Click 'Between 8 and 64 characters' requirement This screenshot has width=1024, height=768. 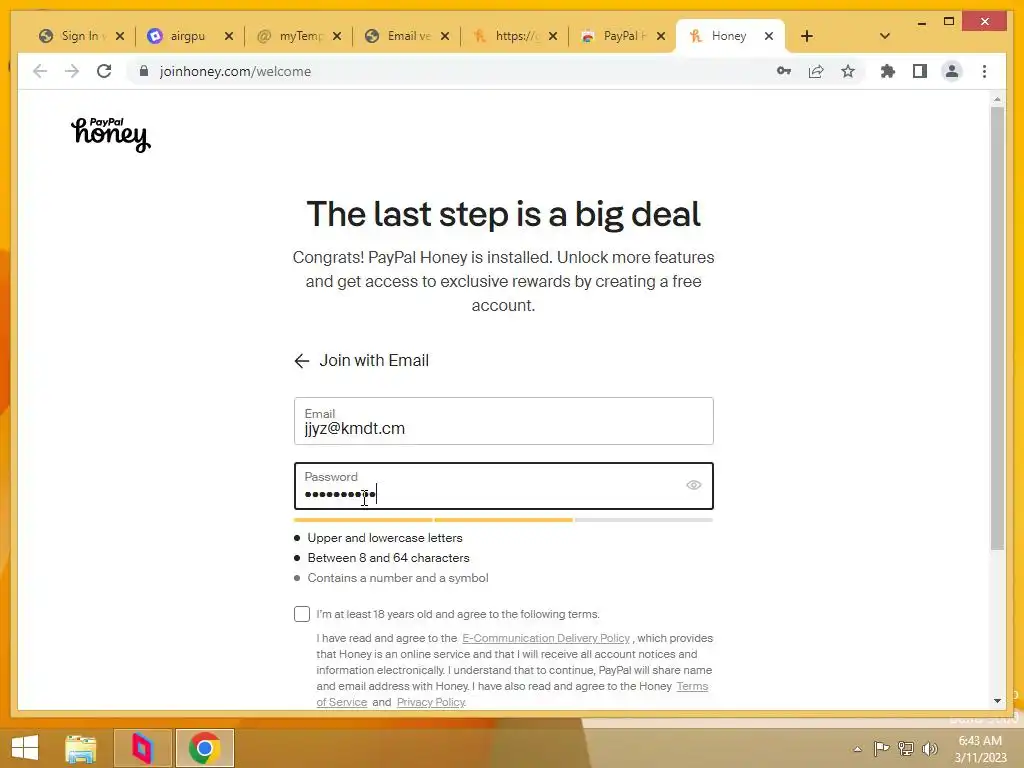pos(389,558)
